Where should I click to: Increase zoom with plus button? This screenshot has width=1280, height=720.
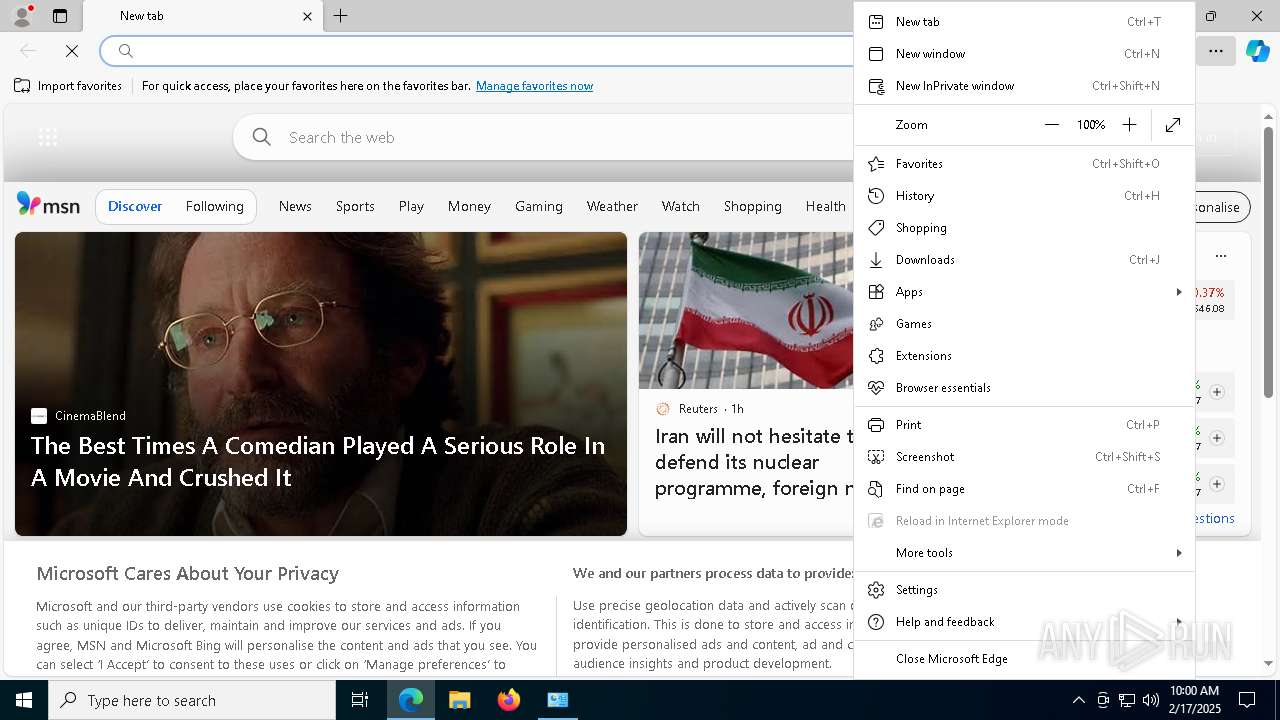pos(1129,125)
